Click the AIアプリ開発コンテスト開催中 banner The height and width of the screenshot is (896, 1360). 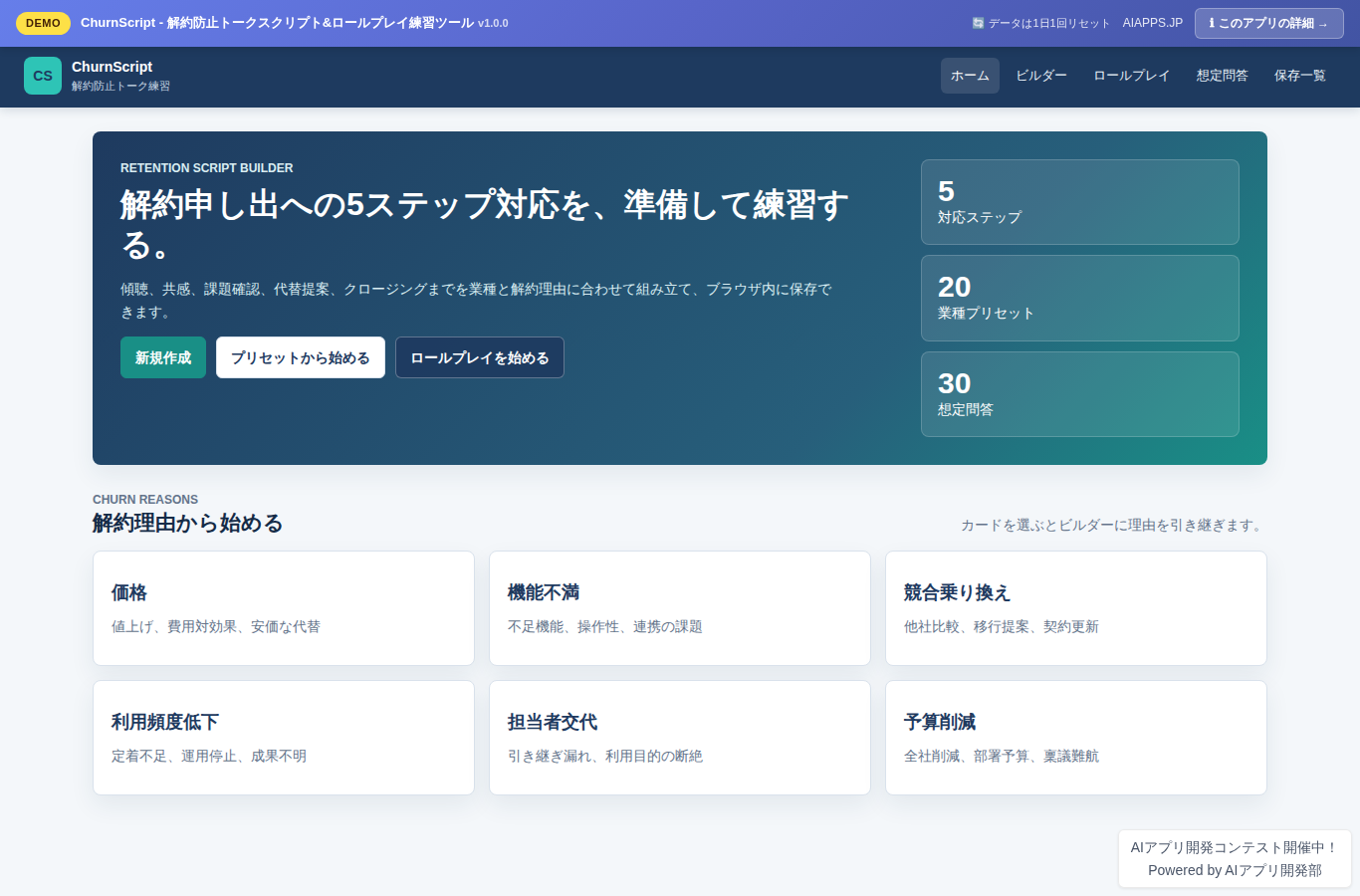point(1235,847)
